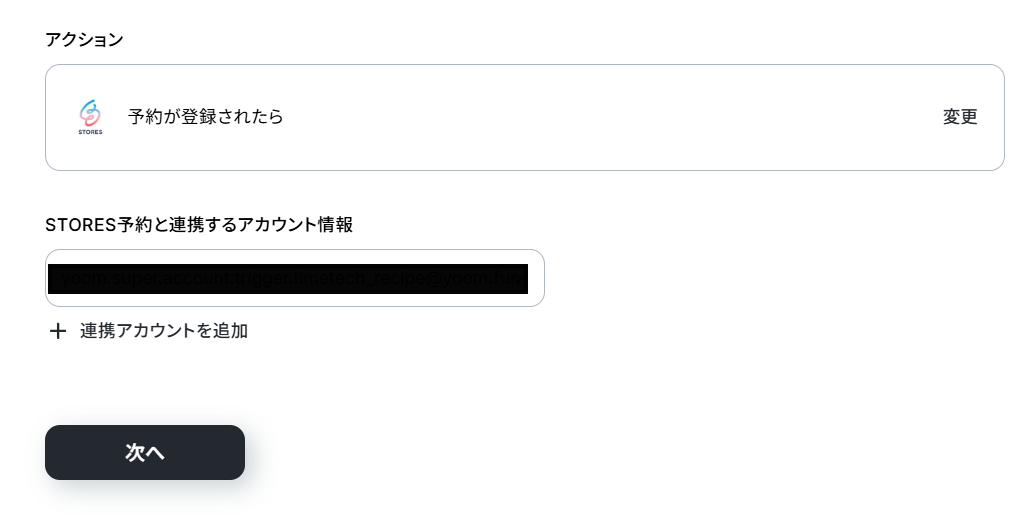The width and height of the screenshot is (1016, 527).
Task: Click 変更 to change the action
Action: pyautogui.click(x=960, y=117)
